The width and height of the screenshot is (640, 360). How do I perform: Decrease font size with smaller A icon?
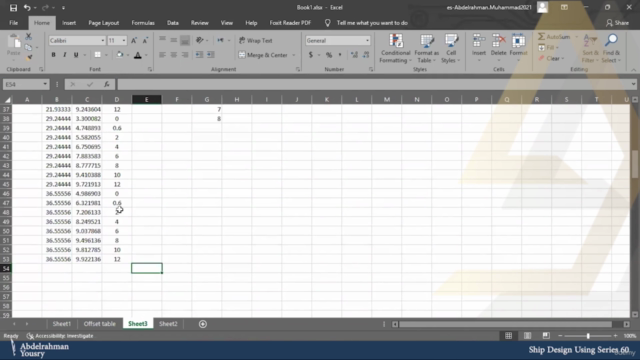point(145,40)
